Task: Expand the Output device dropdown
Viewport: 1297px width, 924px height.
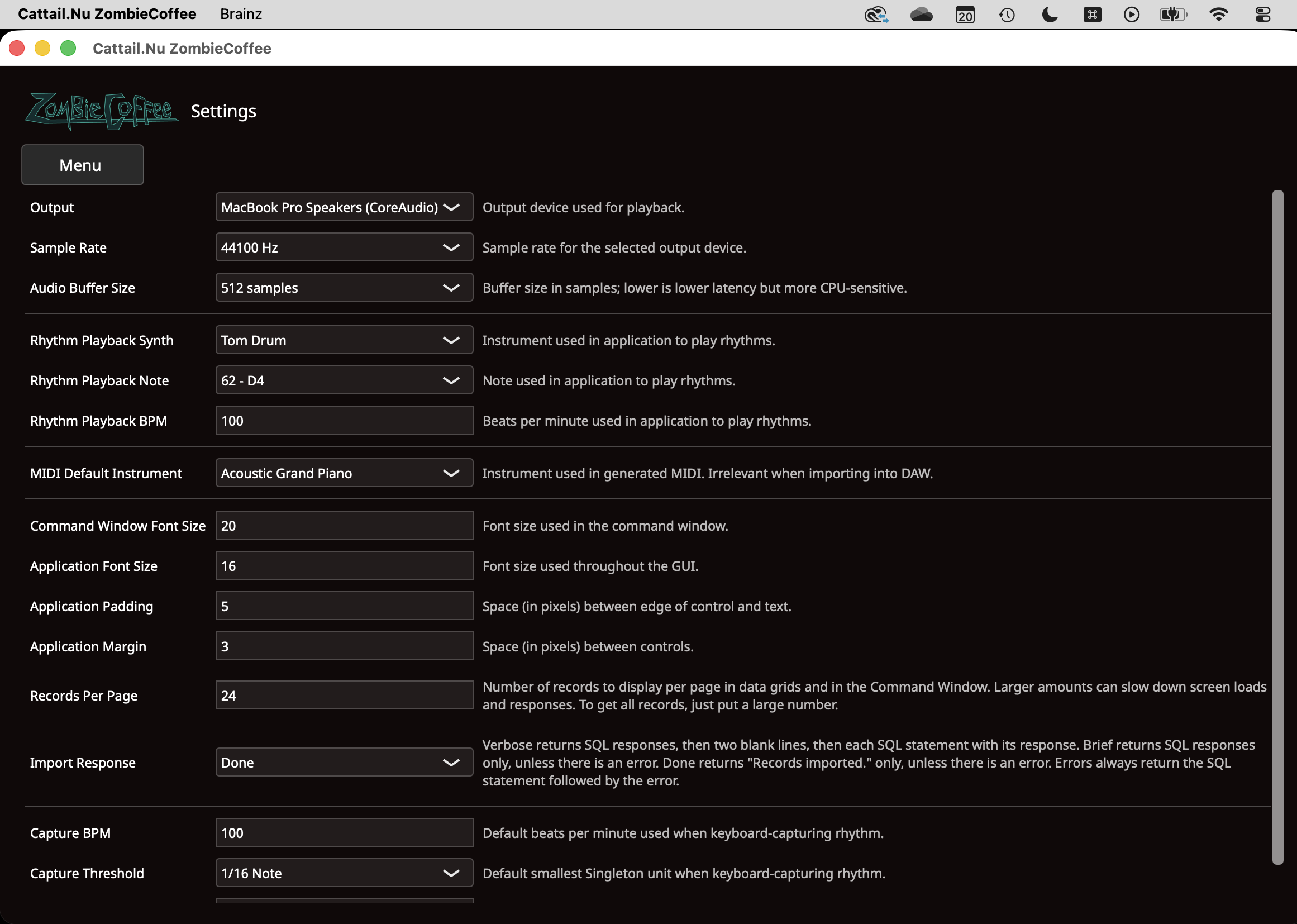Action: 344,207
